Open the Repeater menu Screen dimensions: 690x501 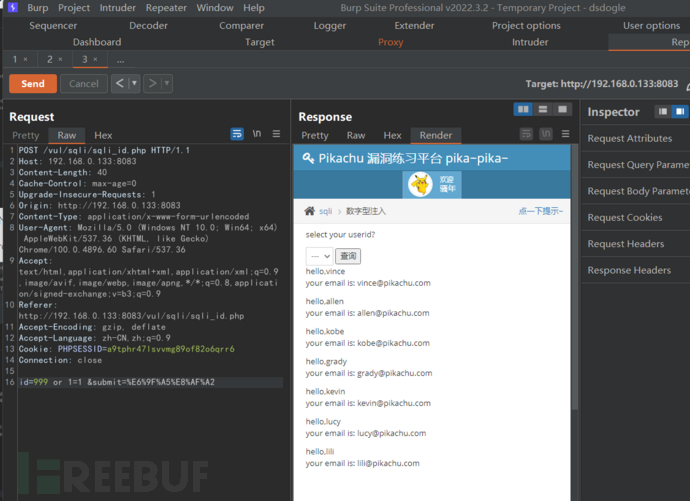click(x=166, y=8)
